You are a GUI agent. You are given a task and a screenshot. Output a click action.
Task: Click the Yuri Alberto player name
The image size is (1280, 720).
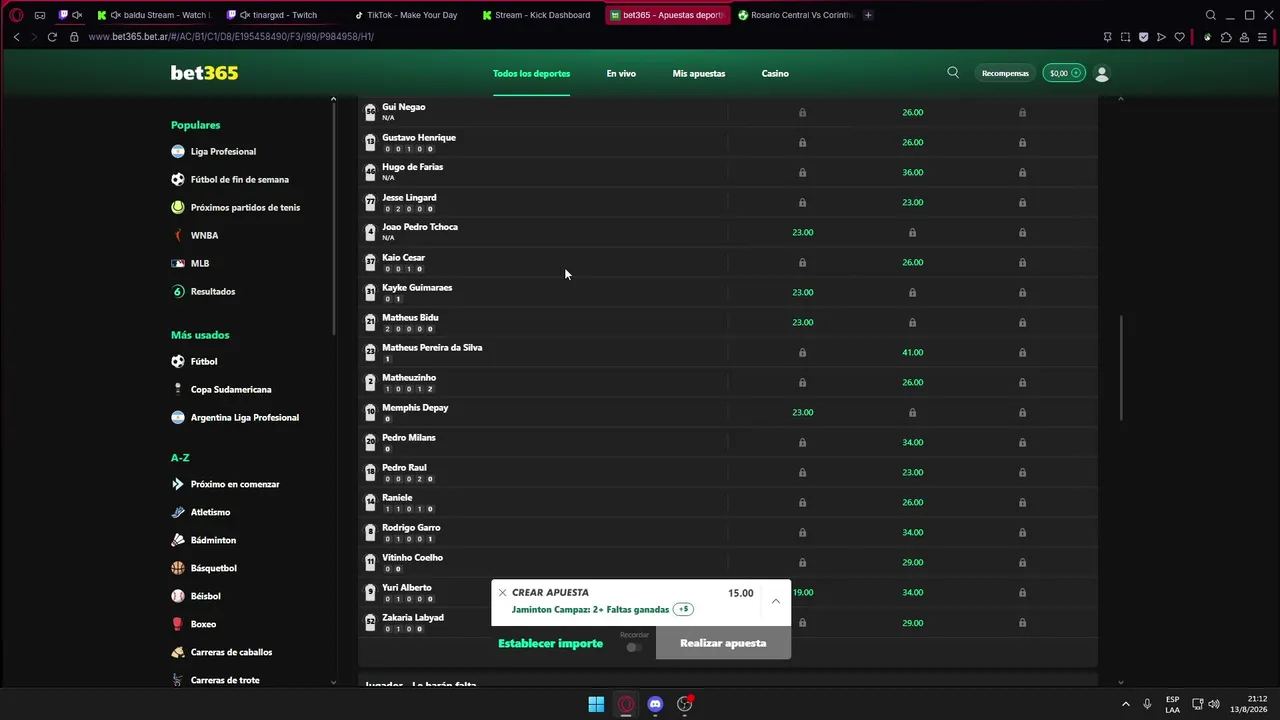(x=407, y=587)
